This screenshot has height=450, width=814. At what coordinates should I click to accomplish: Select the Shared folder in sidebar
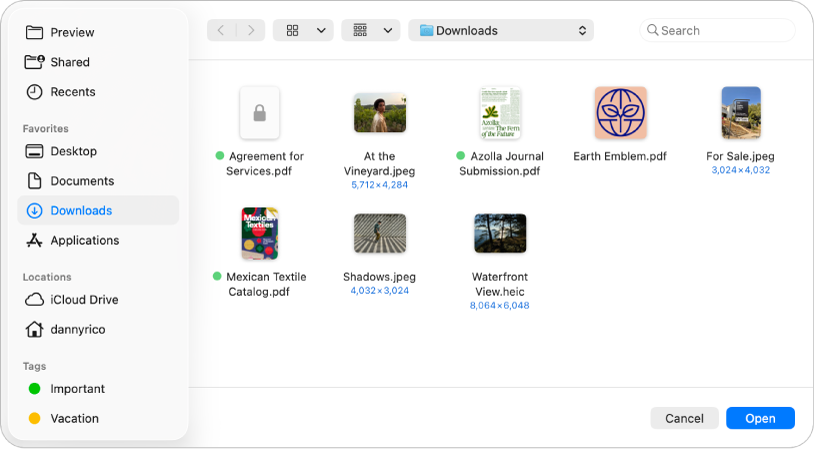click(x=70, y=62)
